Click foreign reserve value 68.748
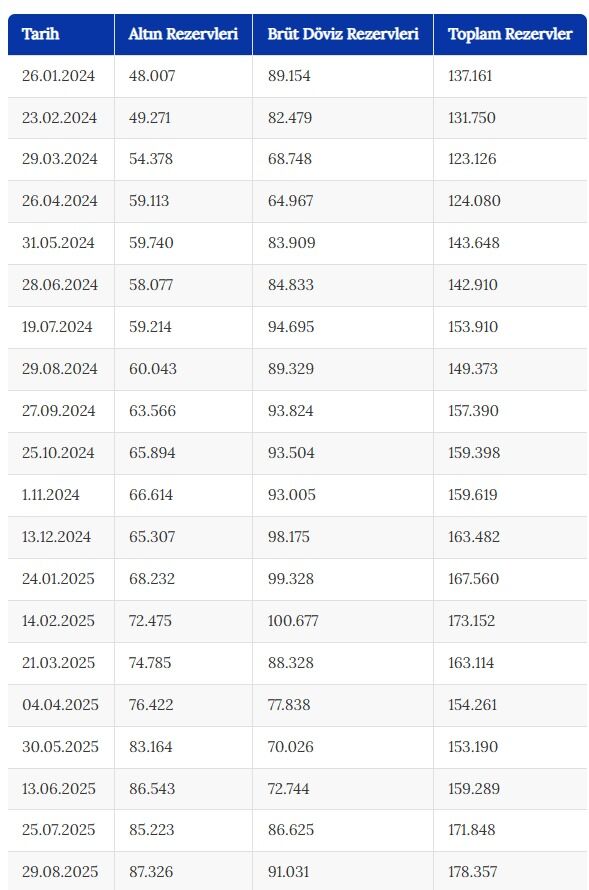The height and width of the screenshot is (890, 589). 289,159
